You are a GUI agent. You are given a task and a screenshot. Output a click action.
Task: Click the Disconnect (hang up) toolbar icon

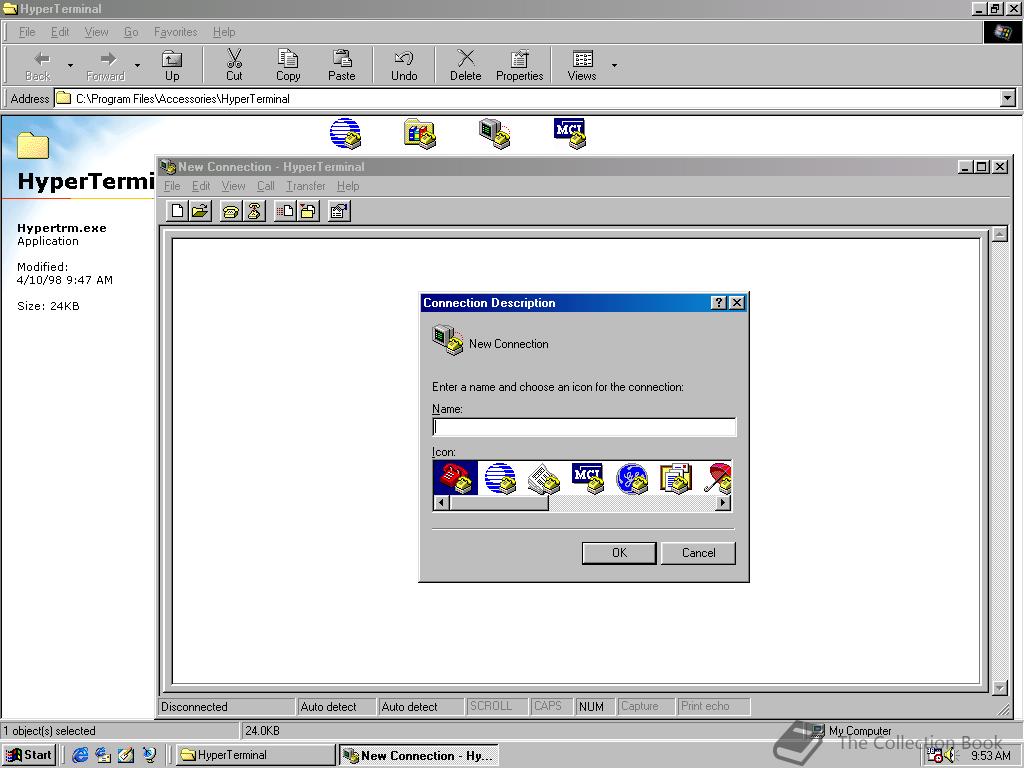254,211
